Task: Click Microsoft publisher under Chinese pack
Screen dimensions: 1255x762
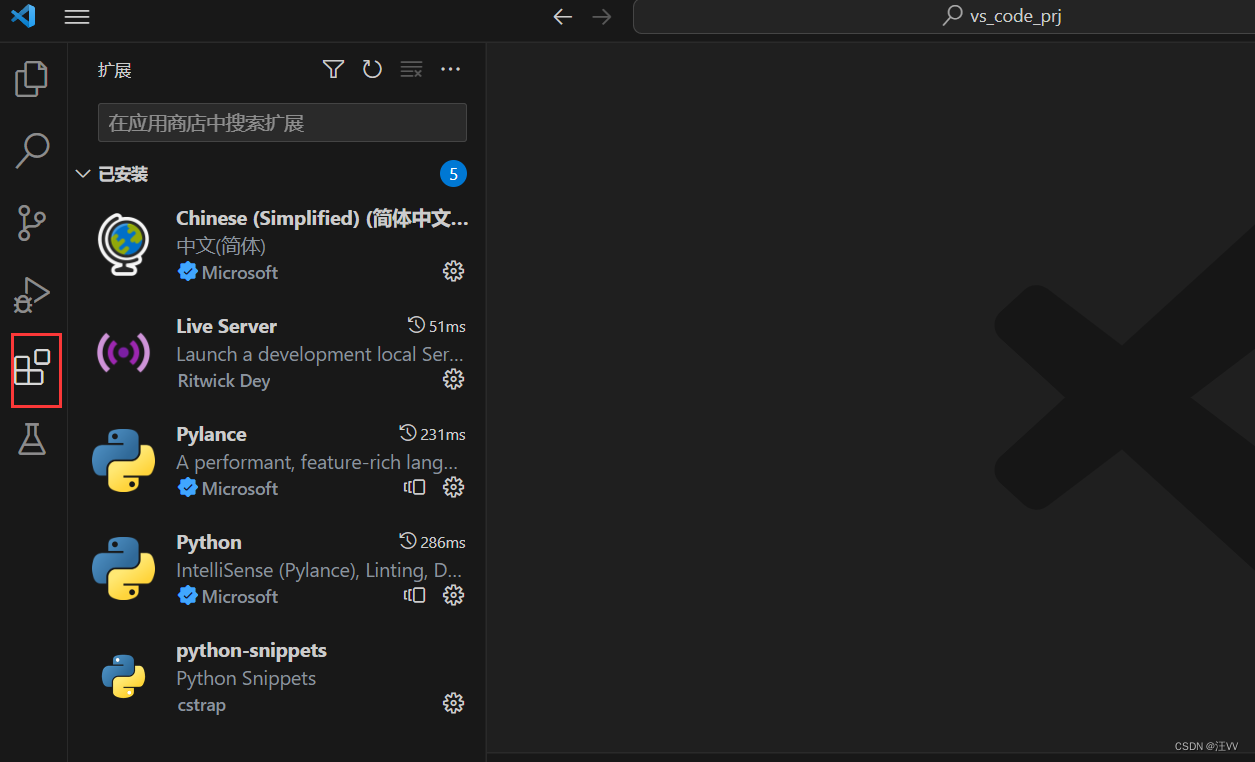Action: tap(239, 272)
